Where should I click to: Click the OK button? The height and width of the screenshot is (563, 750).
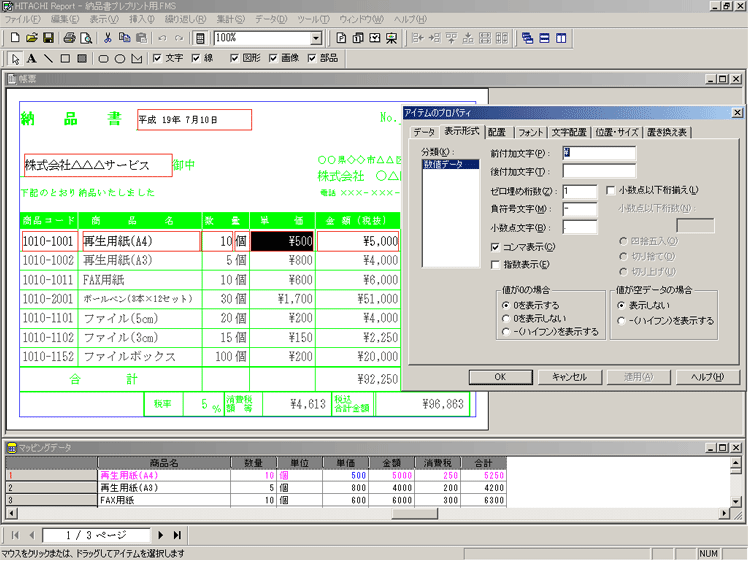coord(500,377)
